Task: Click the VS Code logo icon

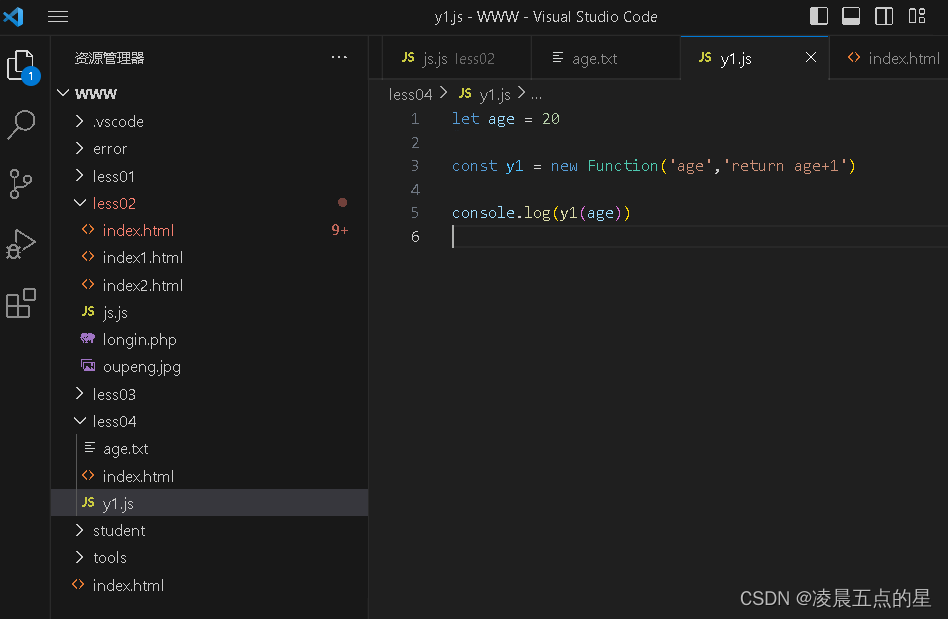Action: coord(13,16)
